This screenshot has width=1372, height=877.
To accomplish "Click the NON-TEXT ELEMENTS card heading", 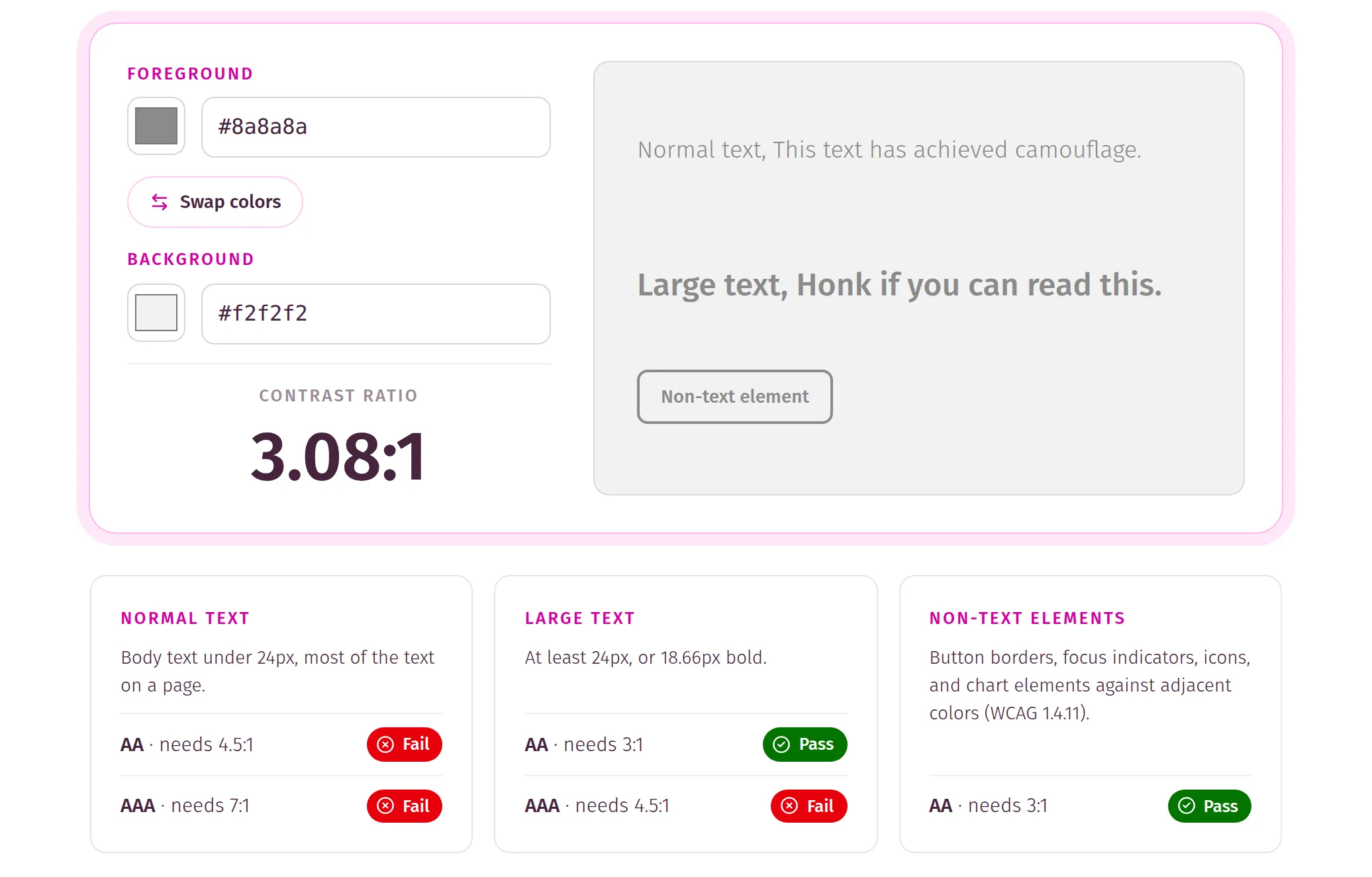I will [1028, 619].
